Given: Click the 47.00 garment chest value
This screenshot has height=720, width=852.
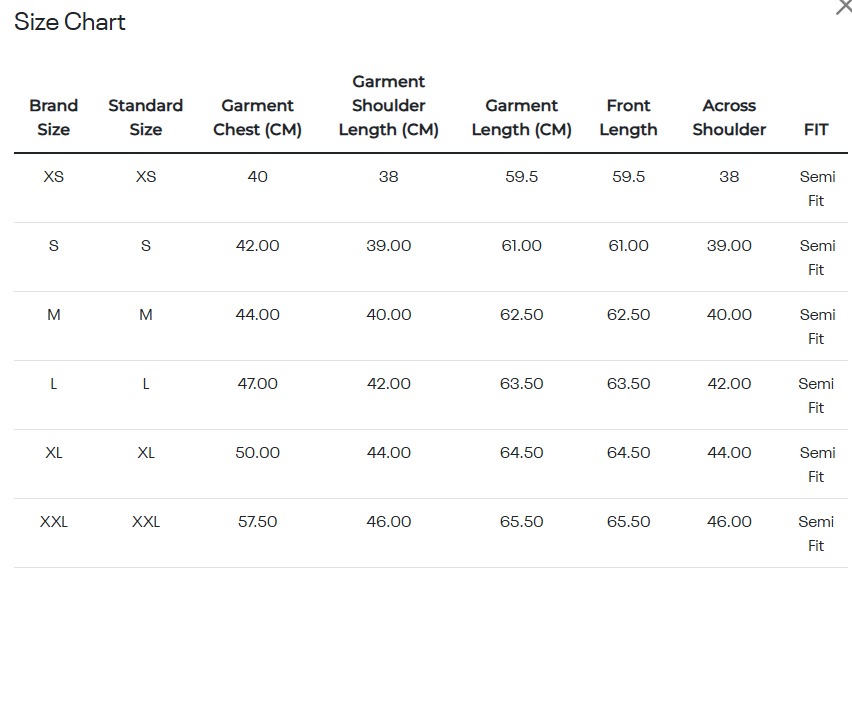Looking at the screenshot, I should pos(257,384).
